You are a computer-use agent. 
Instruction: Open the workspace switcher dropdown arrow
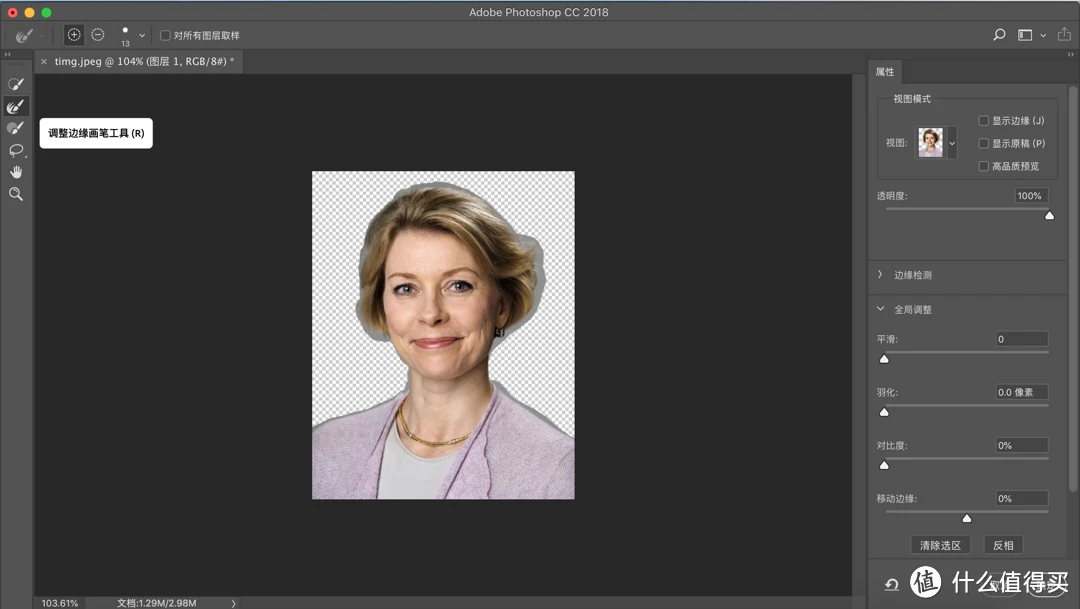coord(1043,35)
